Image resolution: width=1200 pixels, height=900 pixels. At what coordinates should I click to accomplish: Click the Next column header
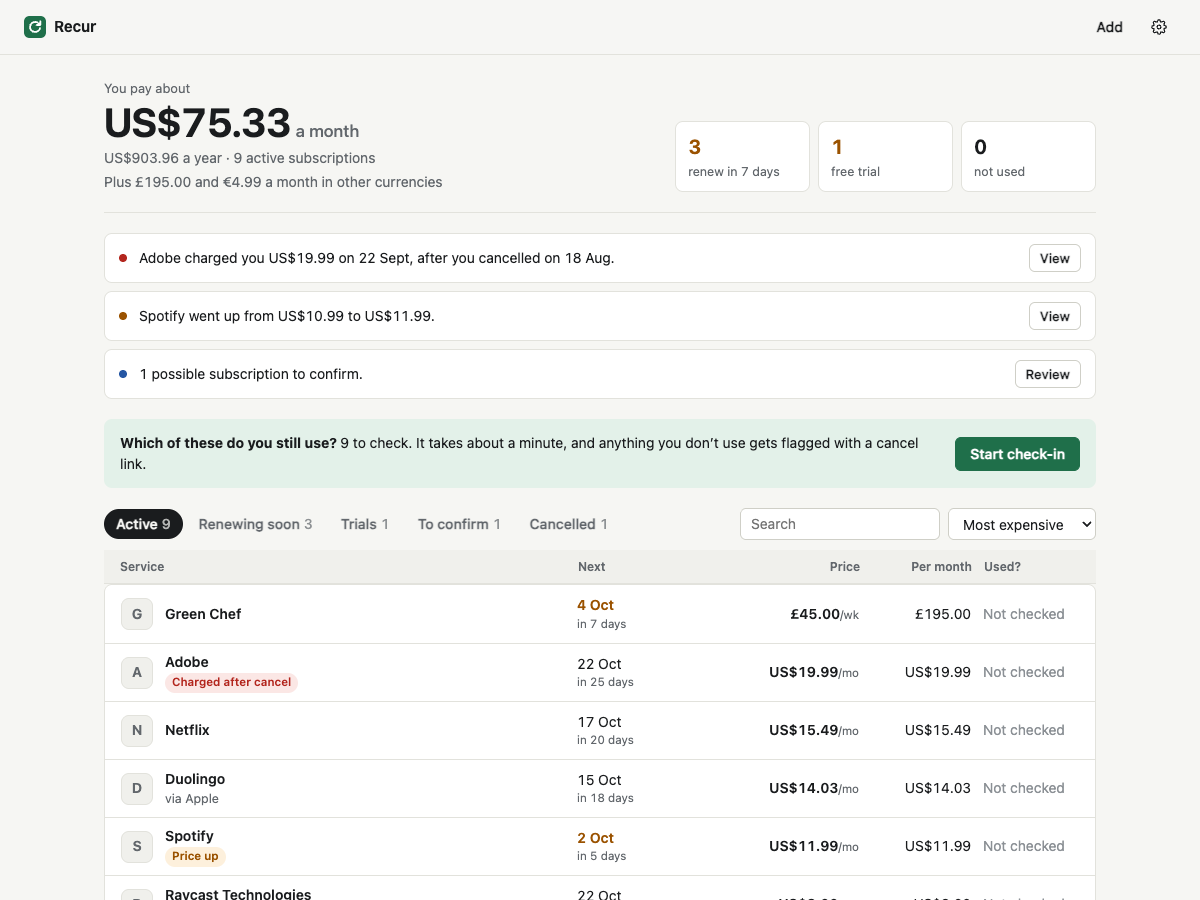click(x=592, y=566)
